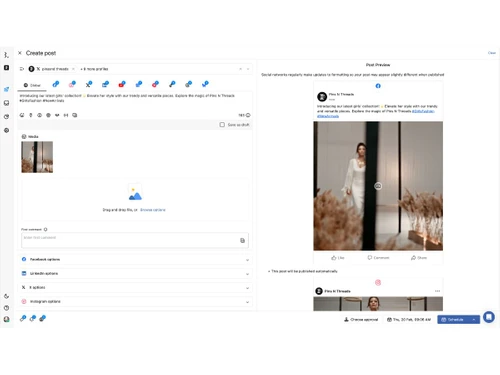500x375 pixels.
Task: Select the uploaded media thumbnail
Action: [37, 157]
